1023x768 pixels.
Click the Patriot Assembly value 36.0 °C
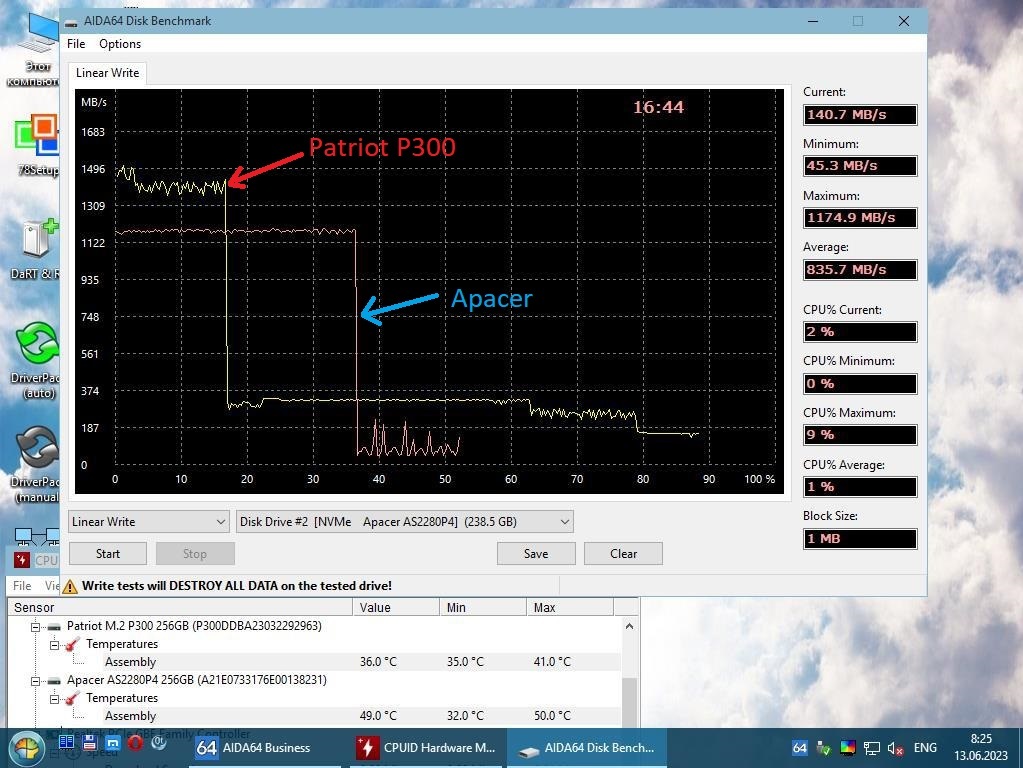coord(378,662)
